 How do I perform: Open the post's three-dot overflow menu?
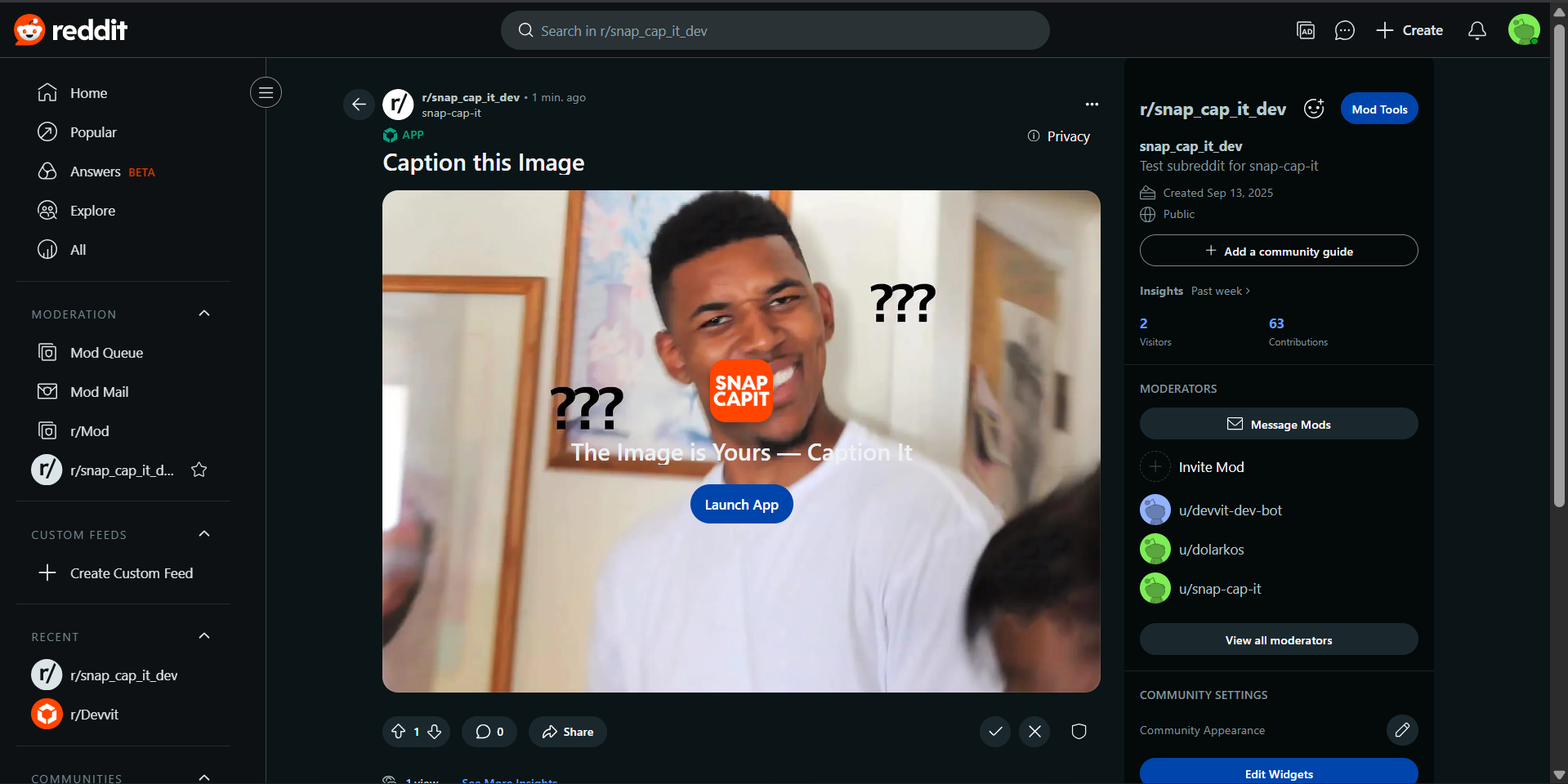[1092, 105]
